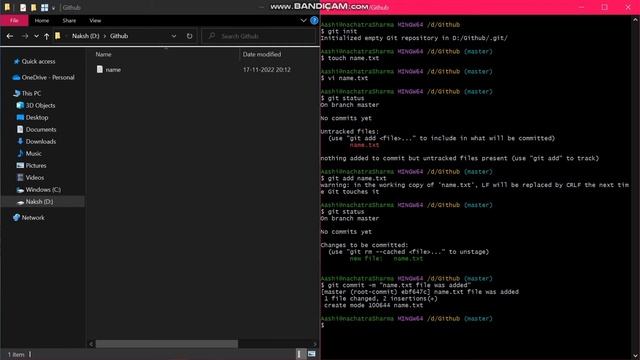The height and width of the screenshot is (360, 640).
Task: Open 3D Objects folder in sidebar
Action: click(x=40, y=105)
